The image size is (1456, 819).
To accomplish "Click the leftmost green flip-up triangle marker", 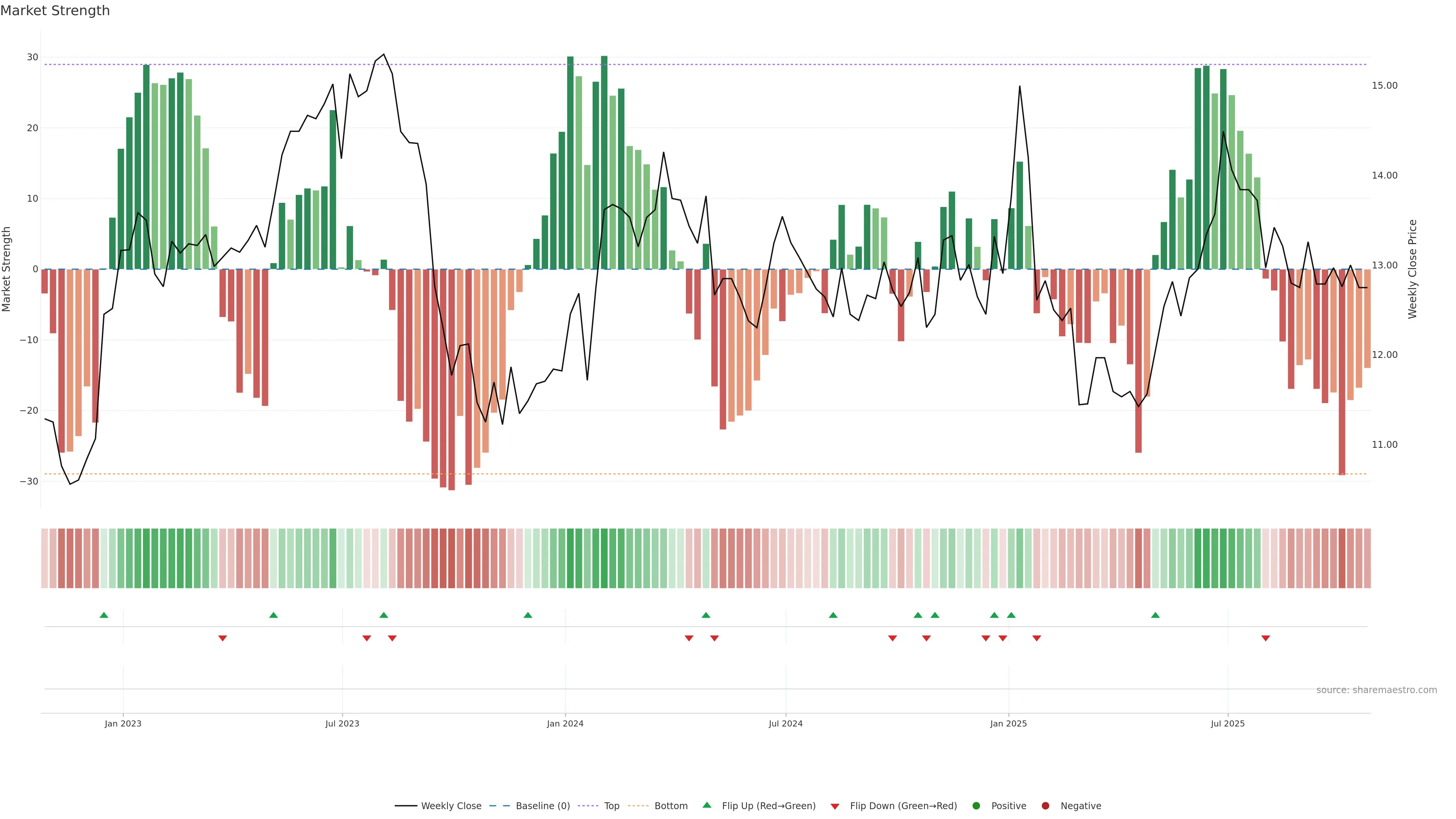I will pos(104,615).
